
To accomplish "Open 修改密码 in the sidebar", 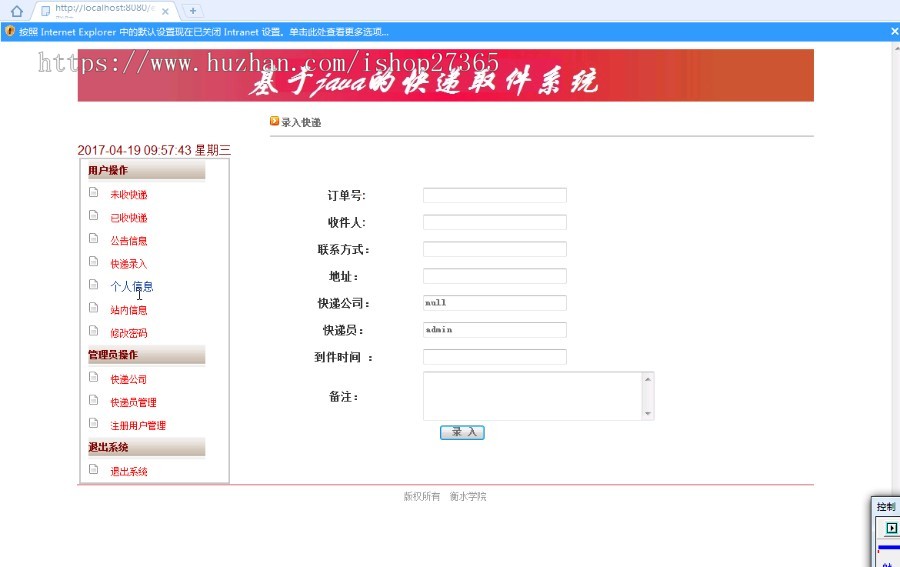I will [x=129, y=333].
